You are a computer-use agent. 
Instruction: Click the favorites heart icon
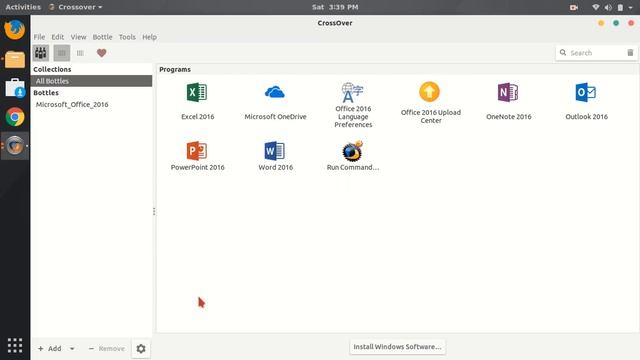[x=102, y=53]
